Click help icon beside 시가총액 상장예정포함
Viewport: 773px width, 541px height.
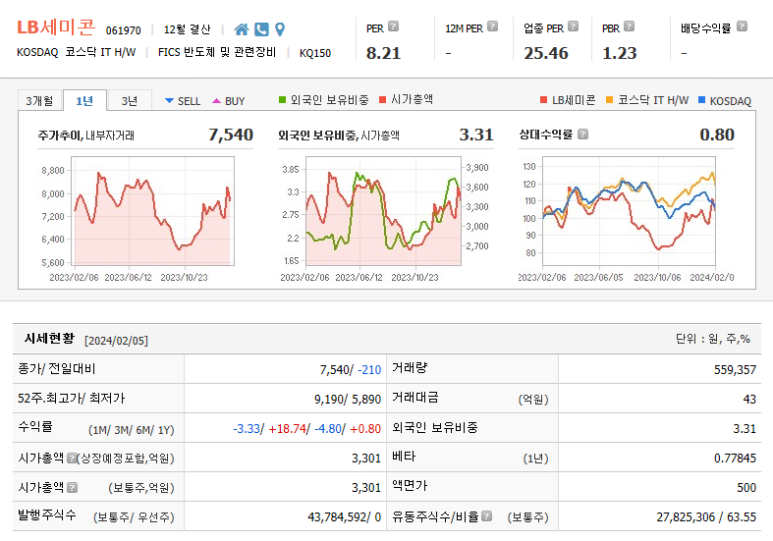(x=71, y=458)
